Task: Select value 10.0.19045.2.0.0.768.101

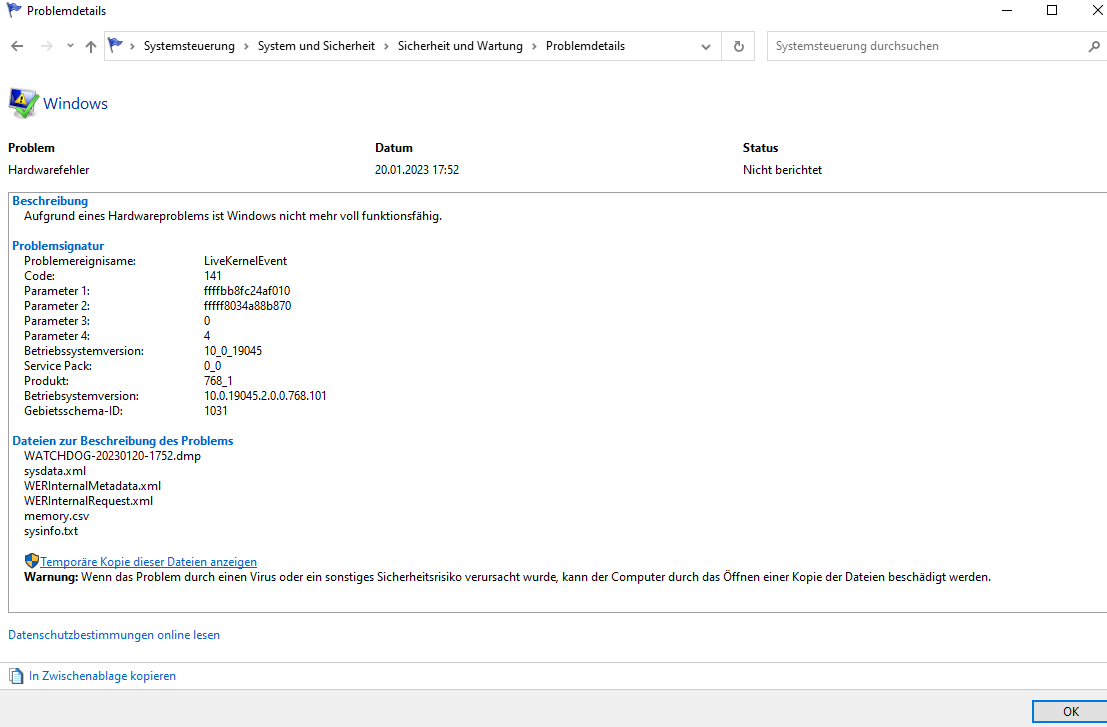Action: pyautogui.click(x=265, y=396)
